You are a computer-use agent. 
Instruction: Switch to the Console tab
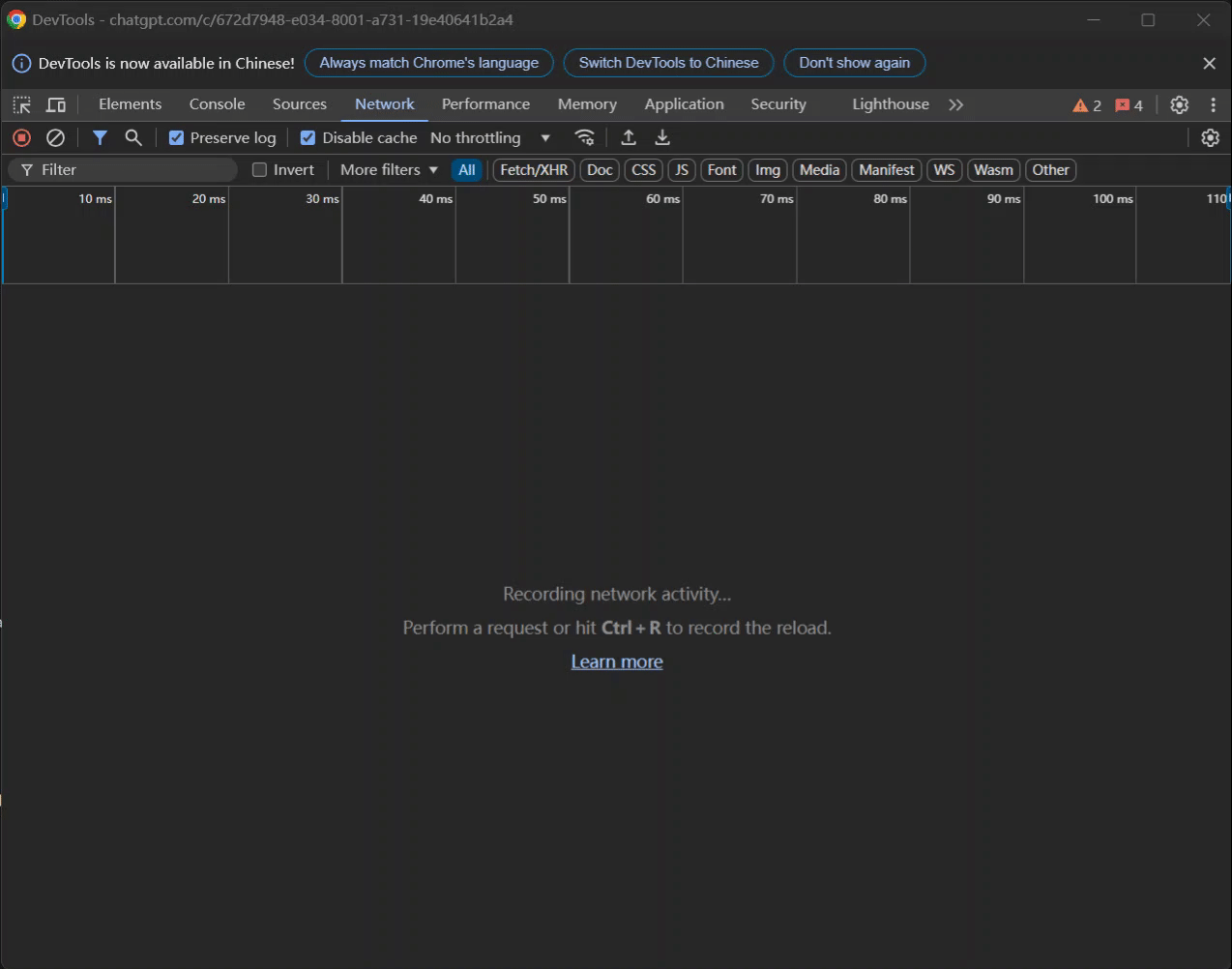pos(217,104)
